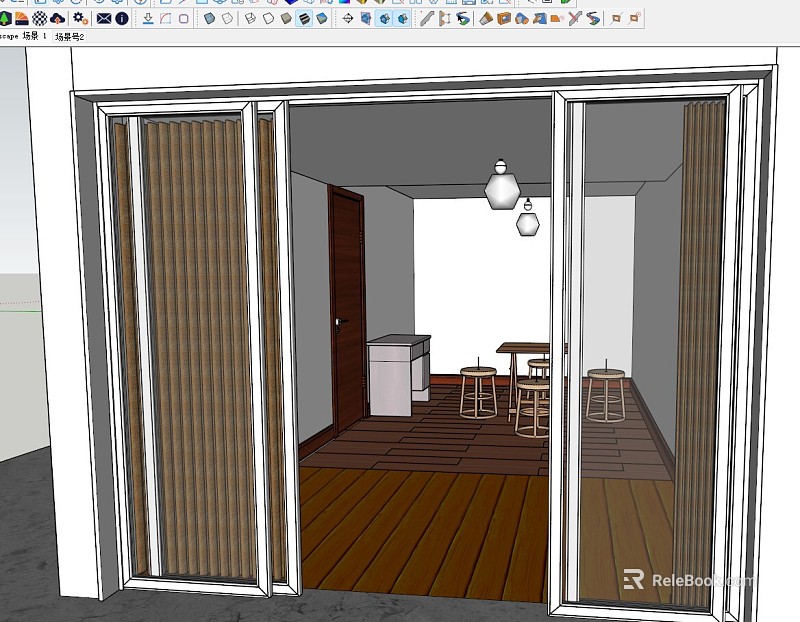Click the envelope feedback icon
Image resolution: width=800 pixels, height=622 pixels.
tap(104, 19)
